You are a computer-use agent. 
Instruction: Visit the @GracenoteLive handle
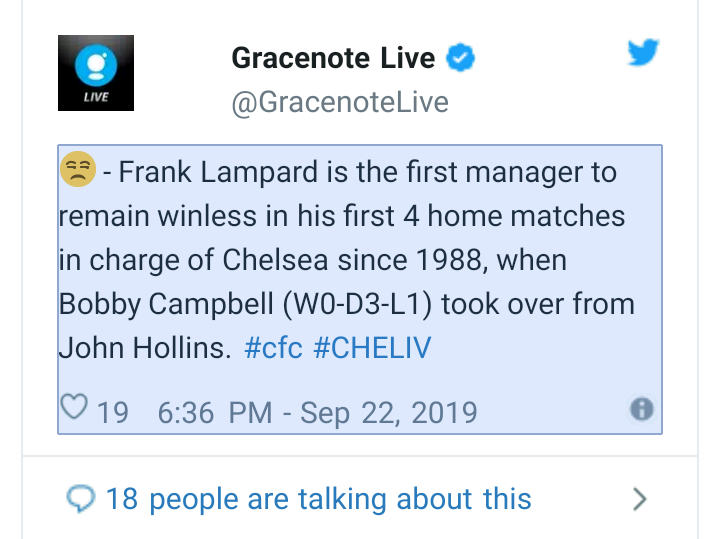pos(340,102)
